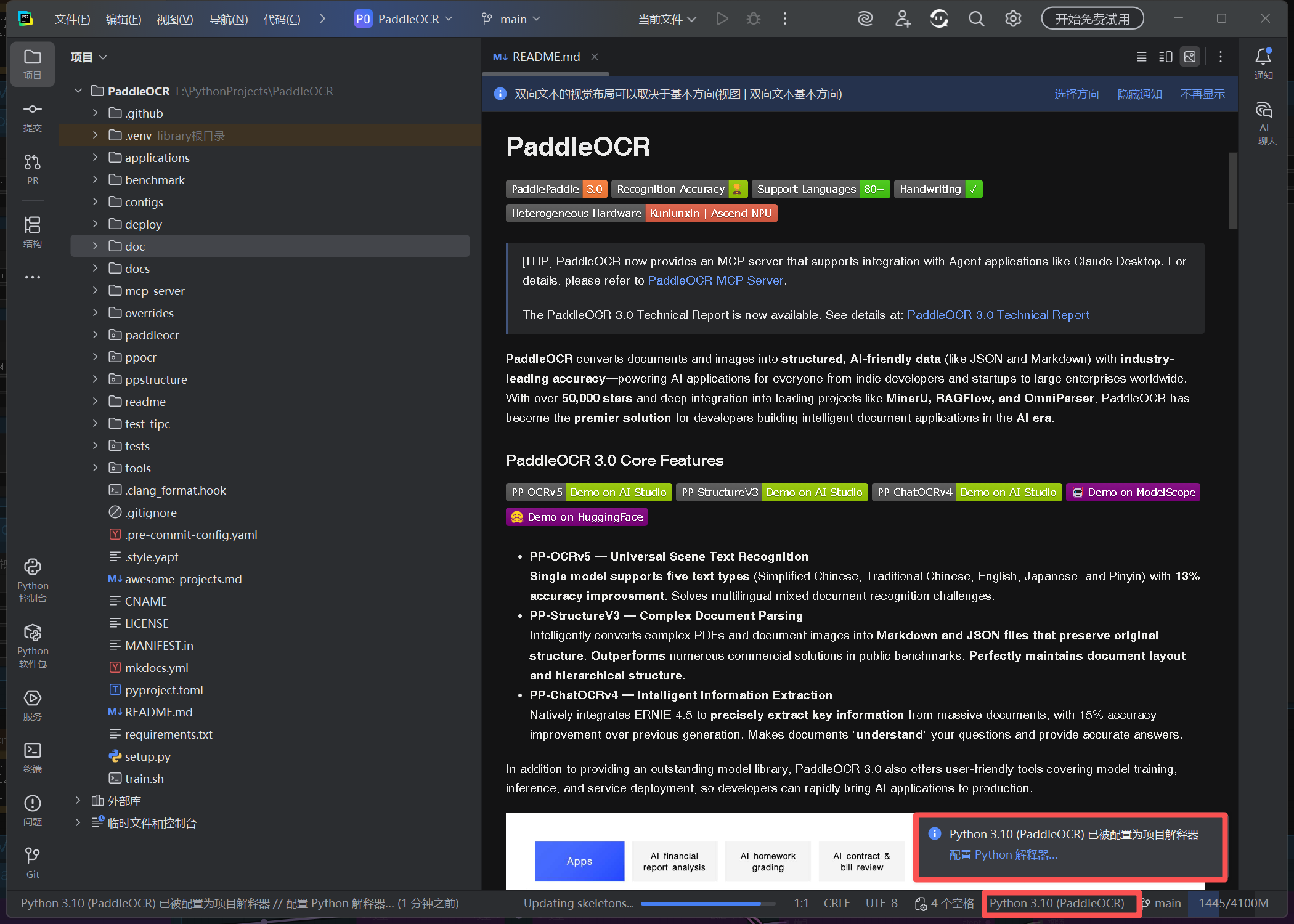Select pyproject.toml in the project tree
The width and height of the screenshot is (1294, 924).
(x=164, y=689)
